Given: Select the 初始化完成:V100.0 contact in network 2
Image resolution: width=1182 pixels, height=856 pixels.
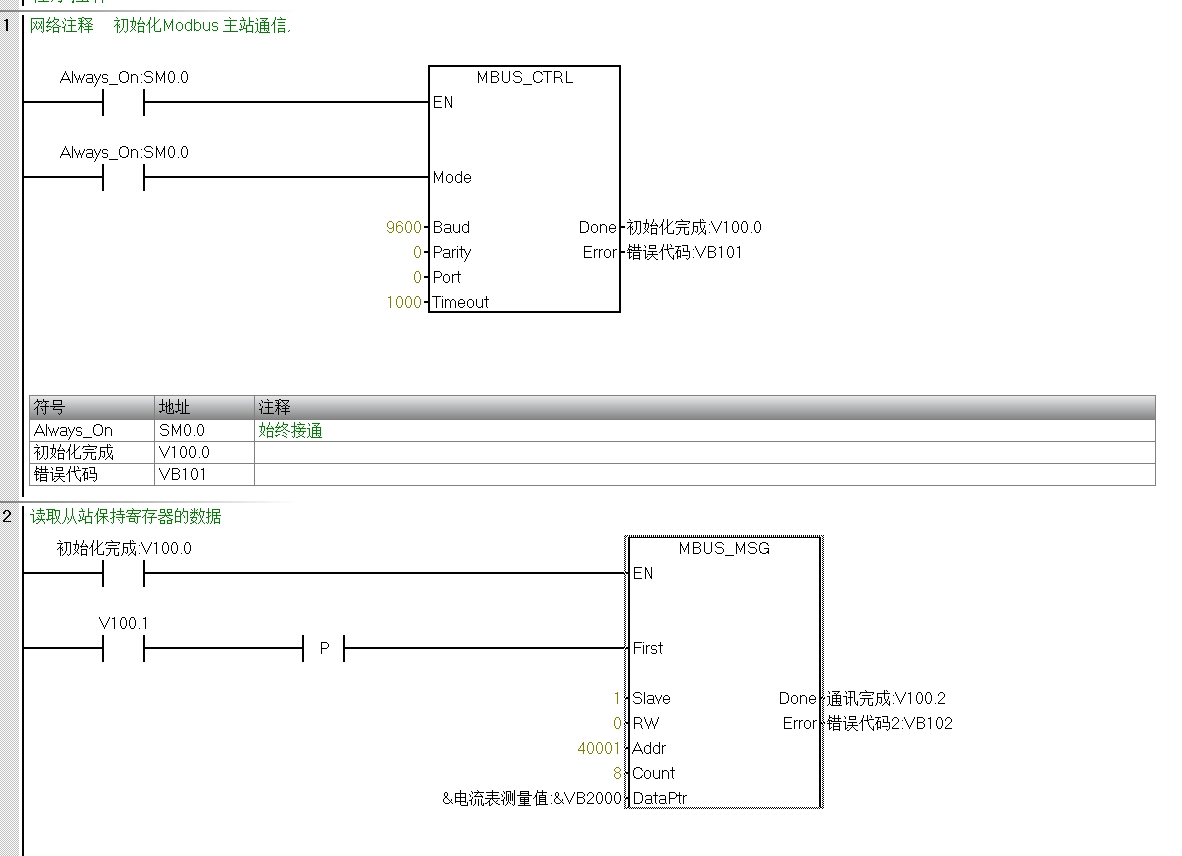Looking at the screenshot, I should click(124, 573).
